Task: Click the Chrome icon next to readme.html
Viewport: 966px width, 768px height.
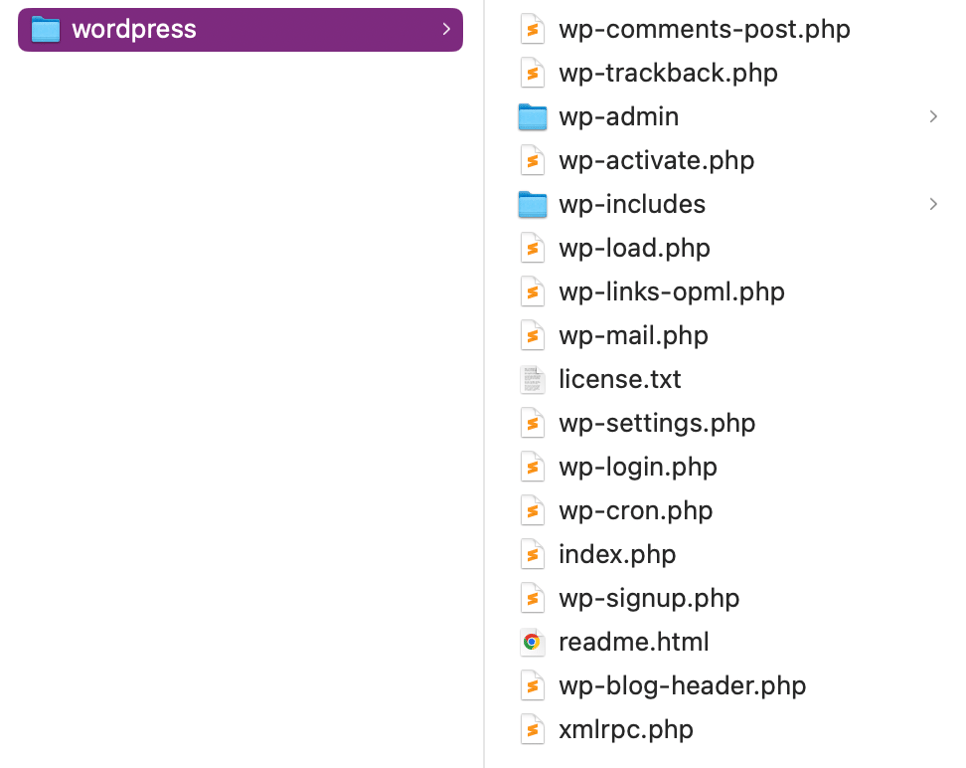Action: [x=532, y=641]
